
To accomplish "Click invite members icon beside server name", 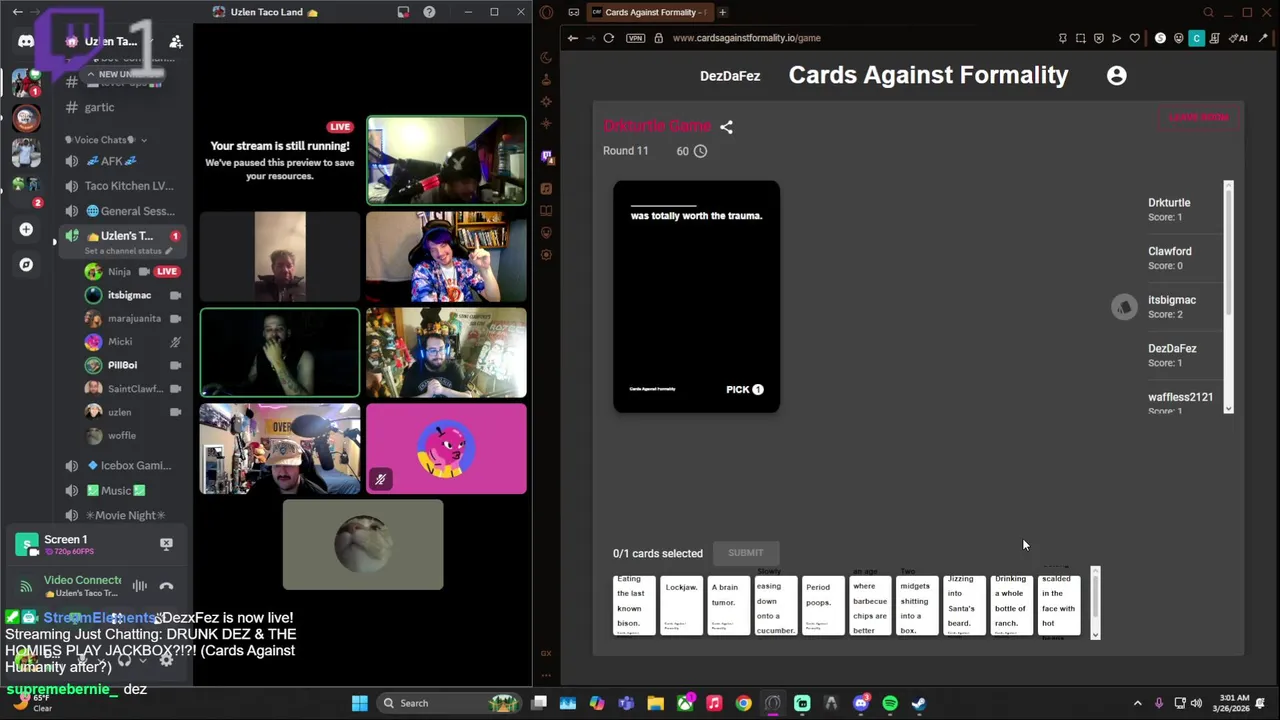I will tap(176, 41).
